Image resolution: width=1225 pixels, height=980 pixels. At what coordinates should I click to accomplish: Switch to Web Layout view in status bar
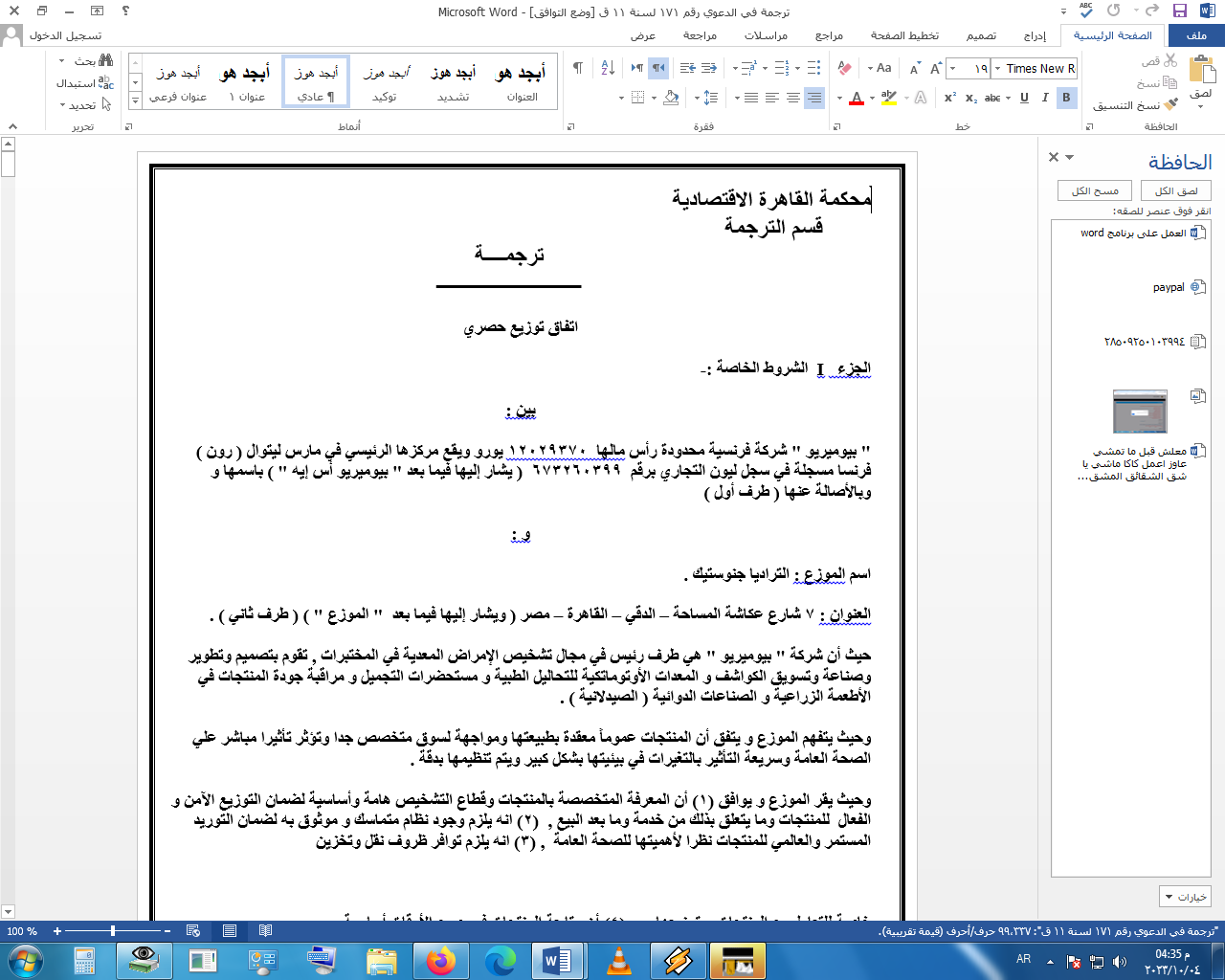(x=193, y=930)
